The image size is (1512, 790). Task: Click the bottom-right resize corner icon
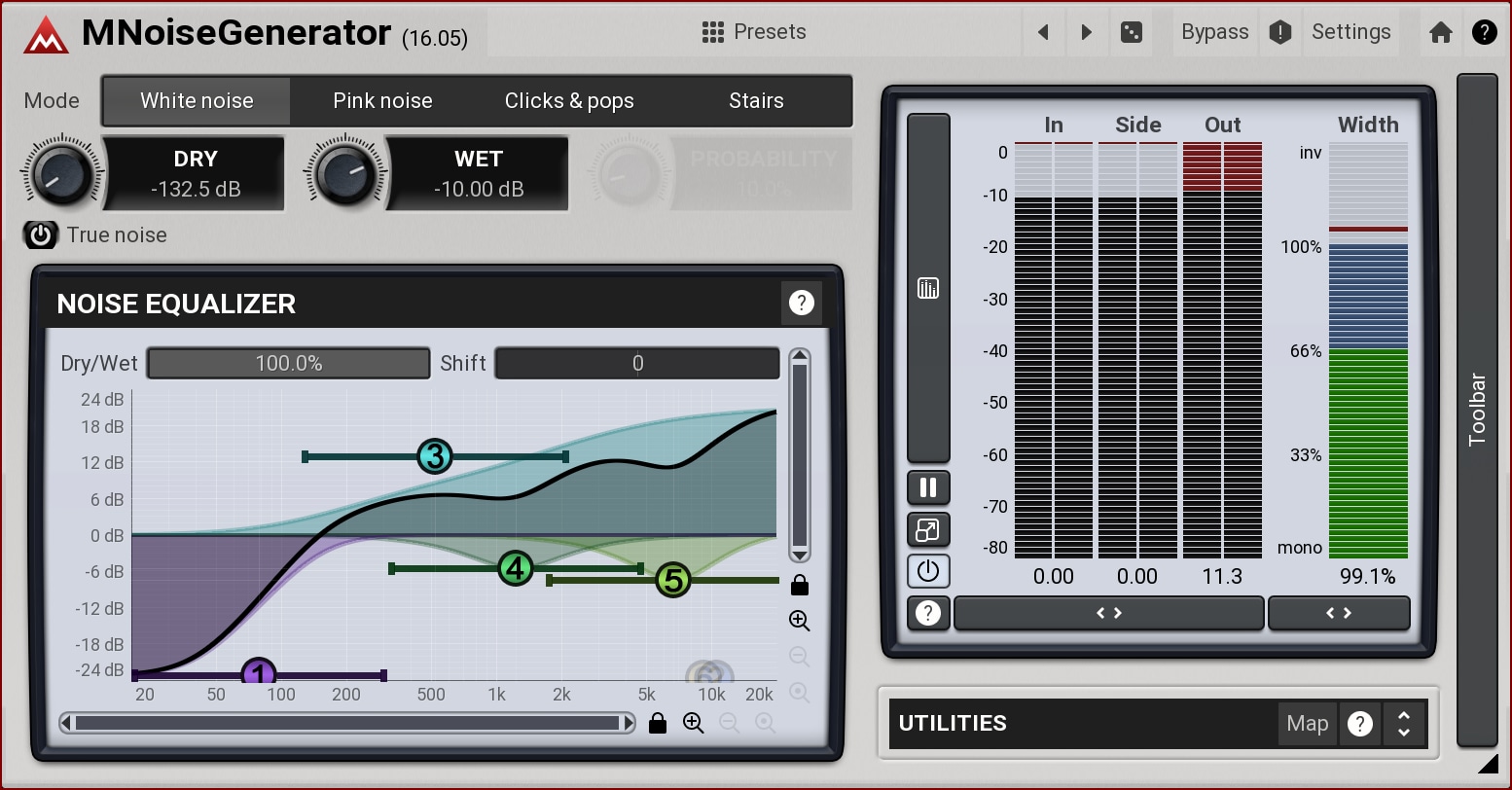click(1489, 764)
